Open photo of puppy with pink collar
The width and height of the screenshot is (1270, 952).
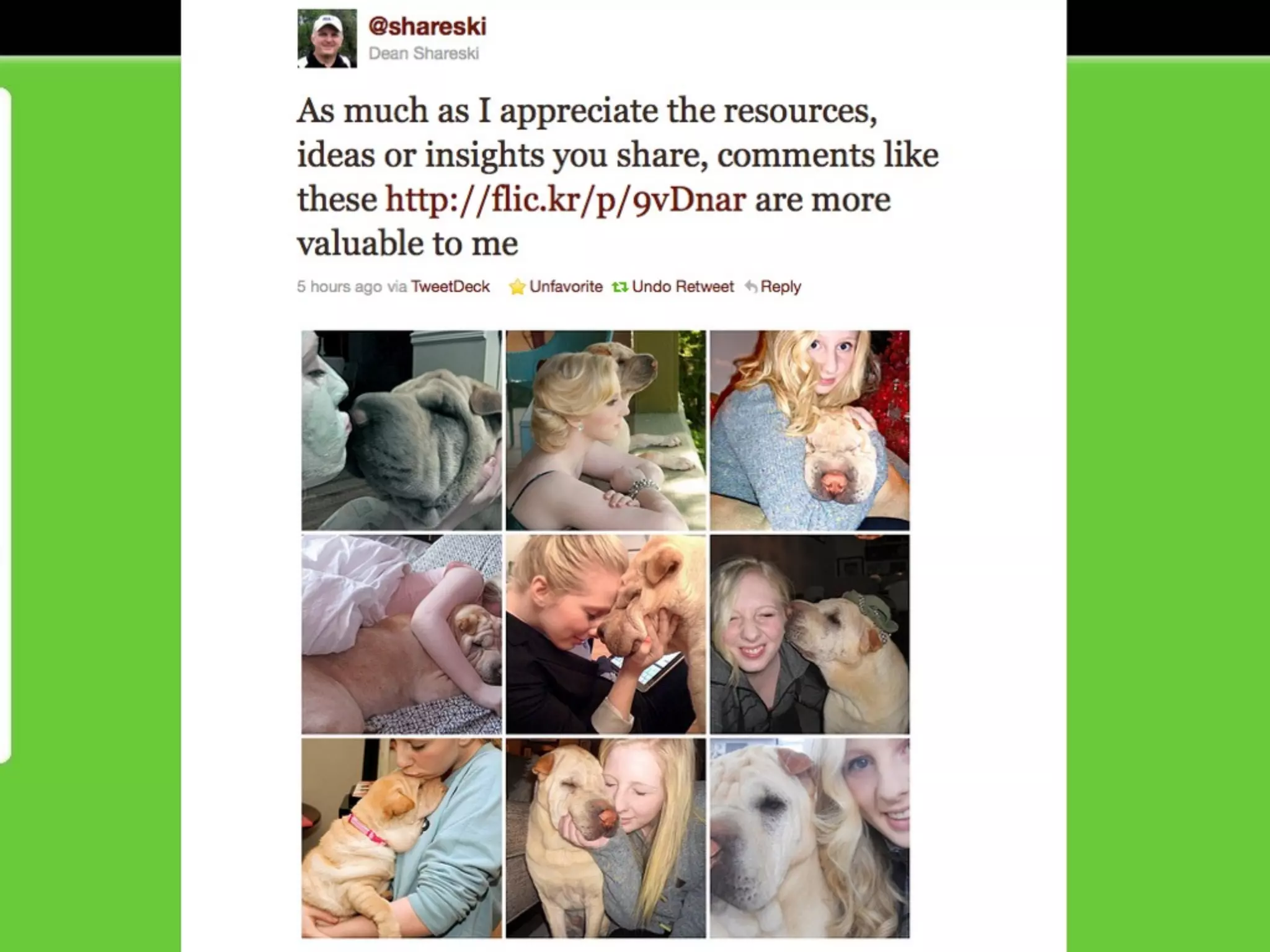click(402, 838)
